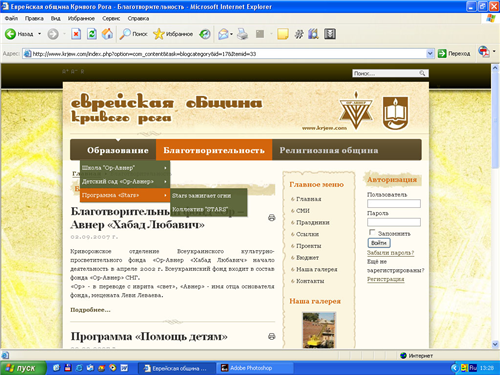Click the grey Forward arrow button

tap(53, 34)
